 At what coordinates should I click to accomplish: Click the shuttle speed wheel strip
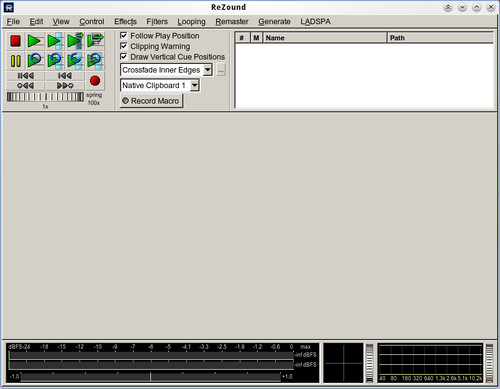[x=45, y=97]
